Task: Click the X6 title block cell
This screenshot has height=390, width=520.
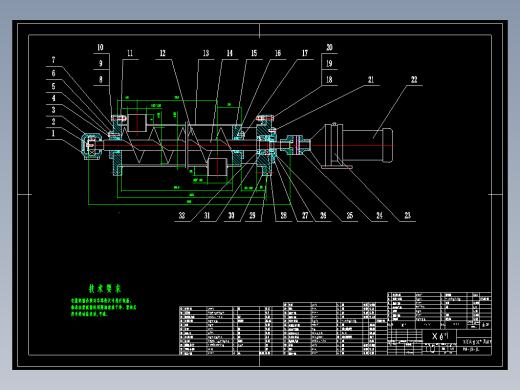Action: pos(440,336)
